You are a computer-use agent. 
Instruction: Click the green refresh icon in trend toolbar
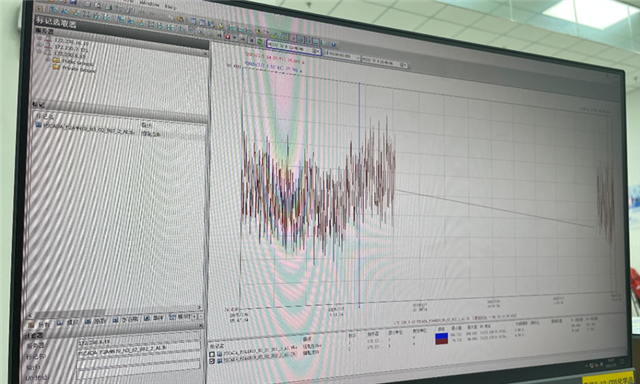259,40
